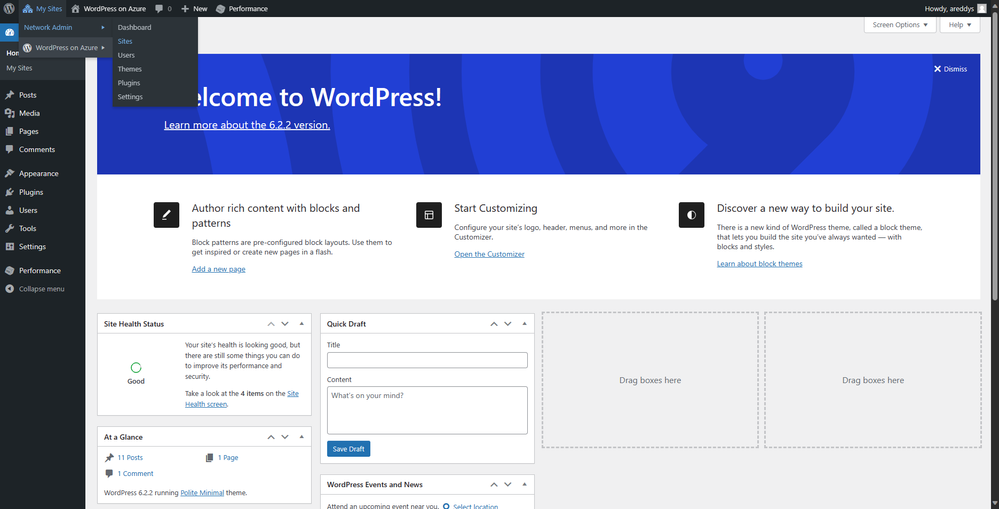The image size is (999, 509).
Task: Collapse the WordPress Events and News panel
Action: tap(524, 484)
